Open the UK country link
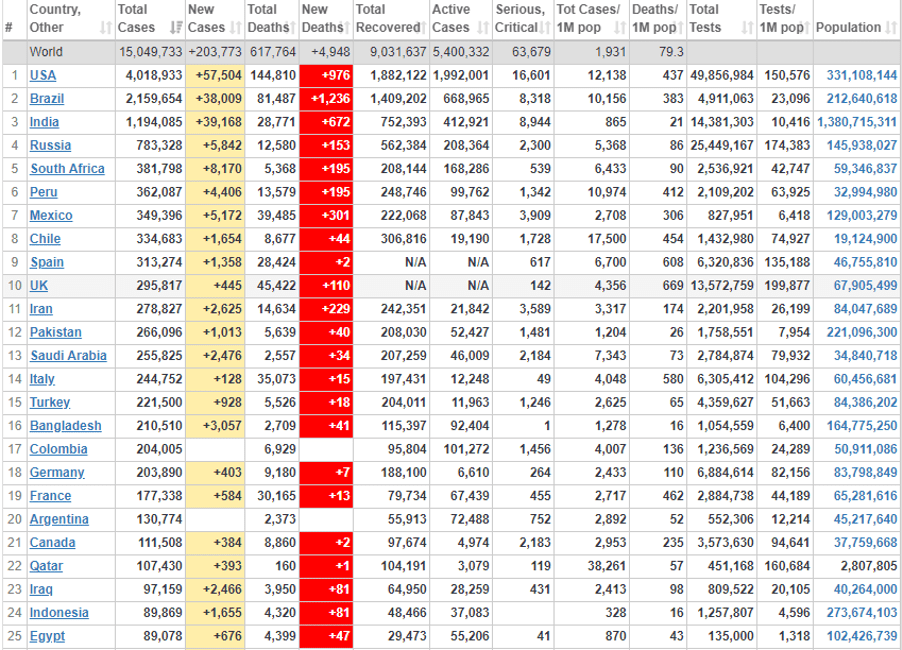Viewport: 902px width, 650px height. click(39, 286)
